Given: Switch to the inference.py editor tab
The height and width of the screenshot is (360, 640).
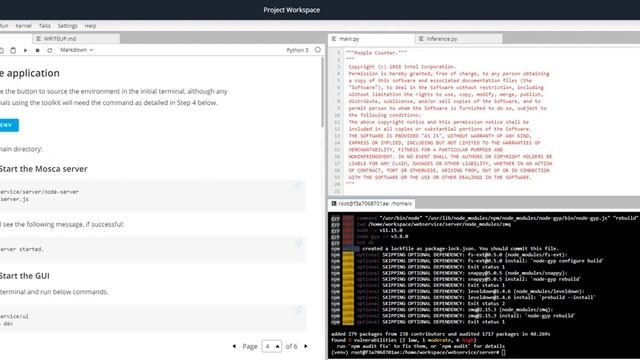Looking at the screenshot, I should (x=459, y=39).
